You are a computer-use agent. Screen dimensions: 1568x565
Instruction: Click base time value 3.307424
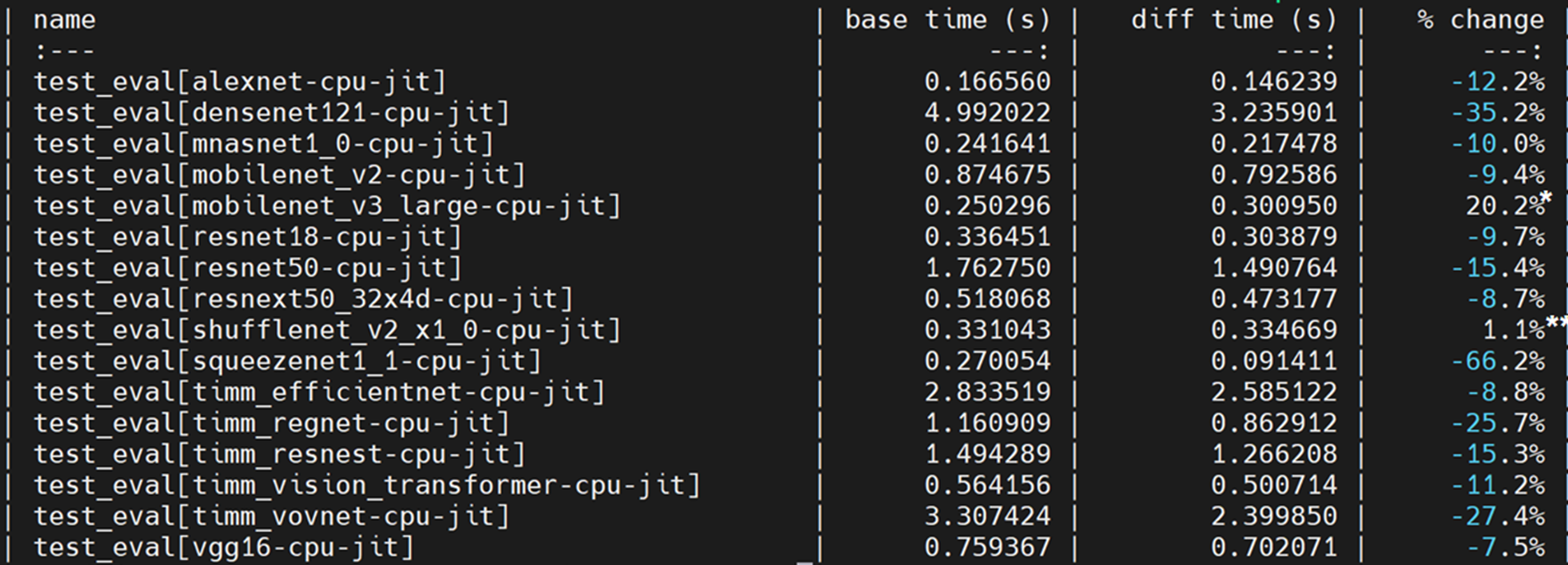987,516
